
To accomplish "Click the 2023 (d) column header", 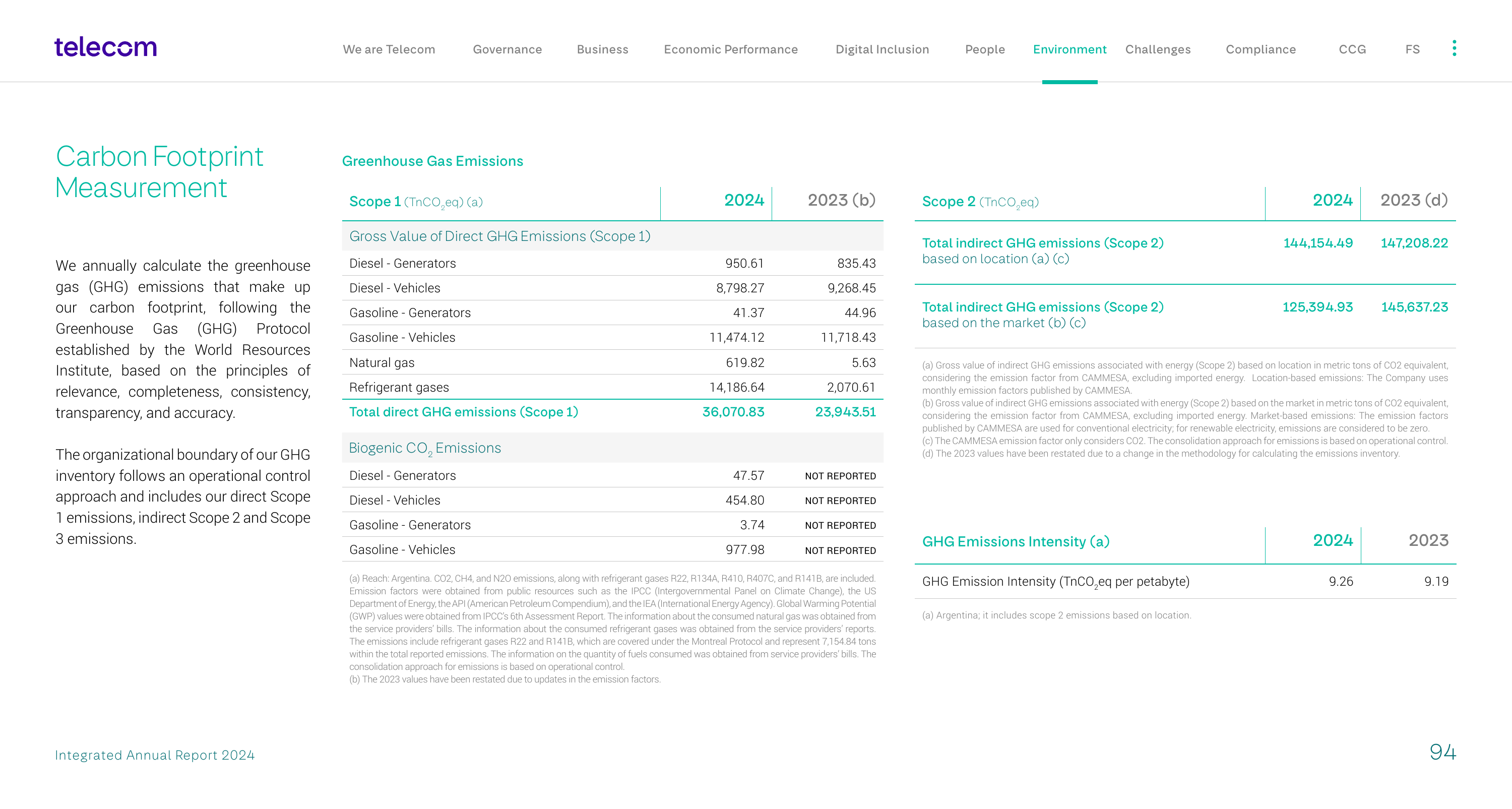I will [x=1414, y=200].
